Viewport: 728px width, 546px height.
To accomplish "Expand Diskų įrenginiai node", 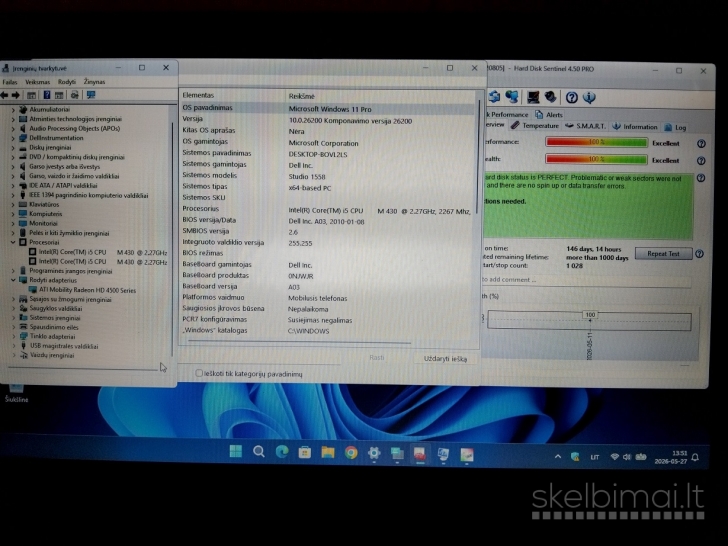I will click(13, 148).
